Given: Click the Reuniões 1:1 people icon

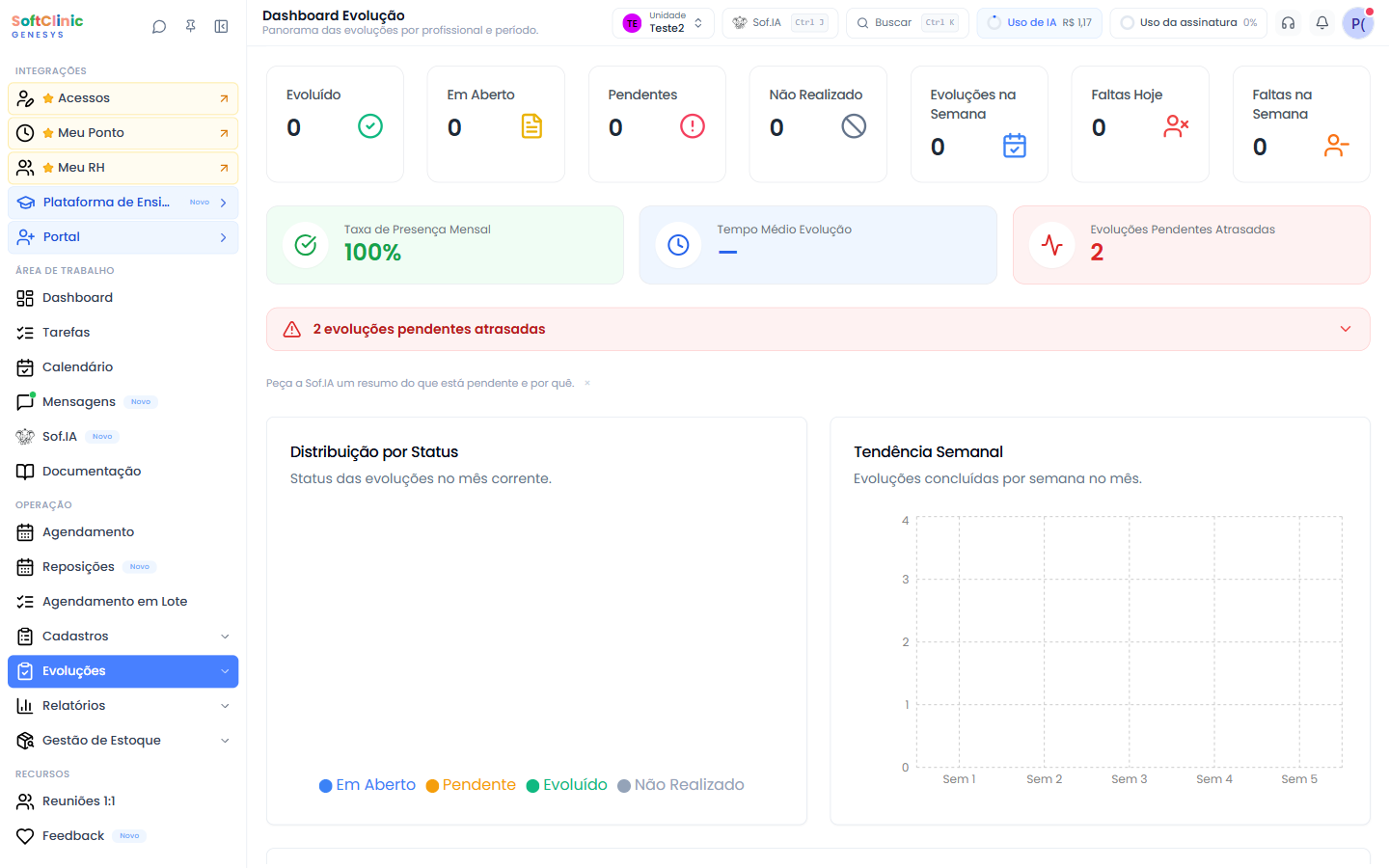Looking at the screenshot, I should [x=25, y=801].
